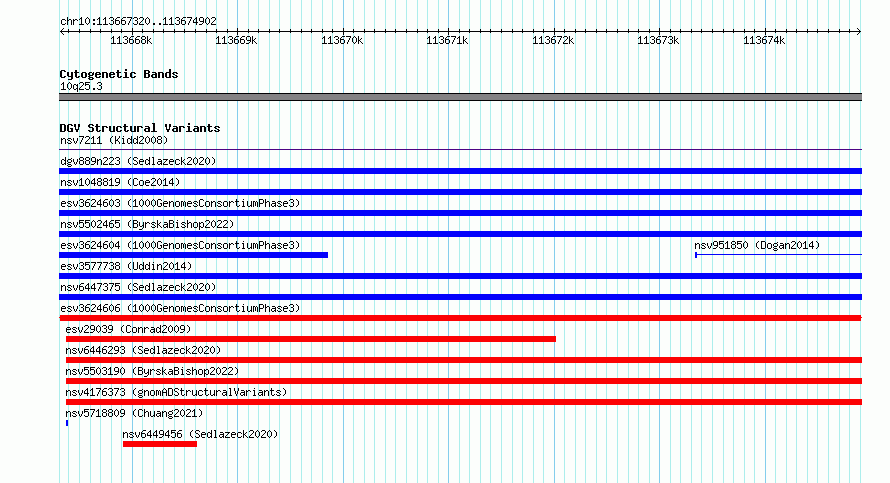
Task: Open nsv5718809 (Chuang2021) label
Action: click(134, 413)
